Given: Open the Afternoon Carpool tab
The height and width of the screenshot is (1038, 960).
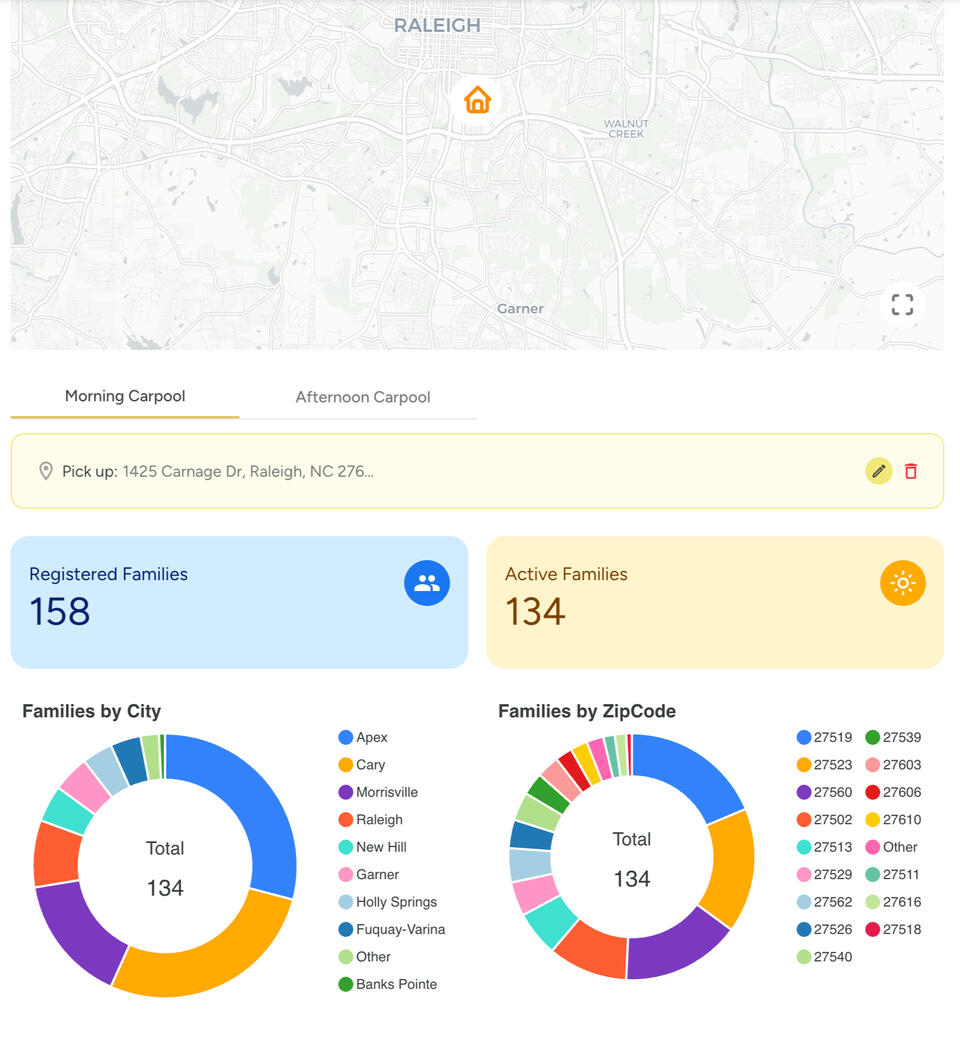Looking at the screenshot, I should [x=362, y=397].
